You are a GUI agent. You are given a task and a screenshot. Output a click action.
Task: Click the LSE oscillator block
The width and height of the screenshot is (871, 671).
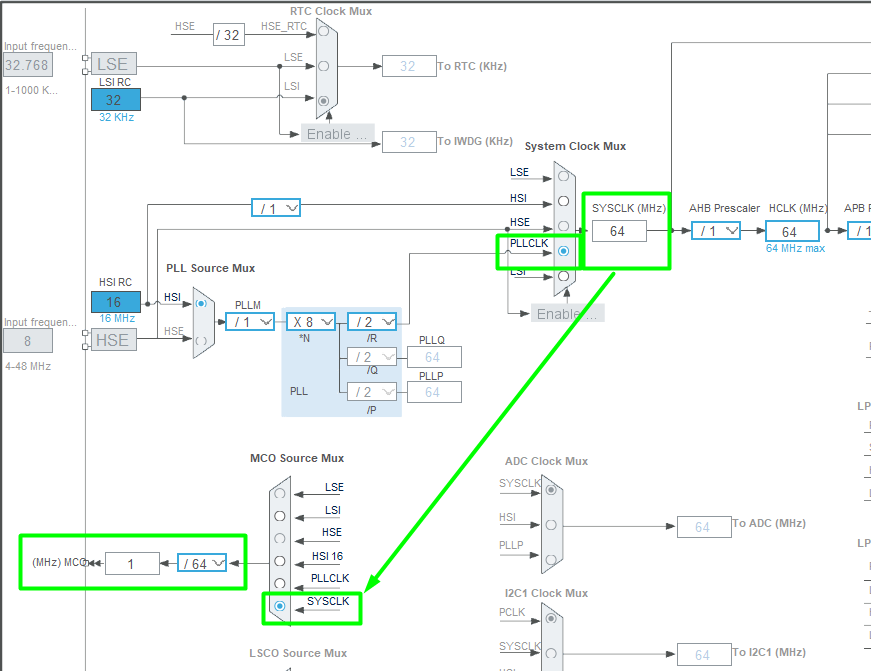pyautogui.click(x=112, y=65)
